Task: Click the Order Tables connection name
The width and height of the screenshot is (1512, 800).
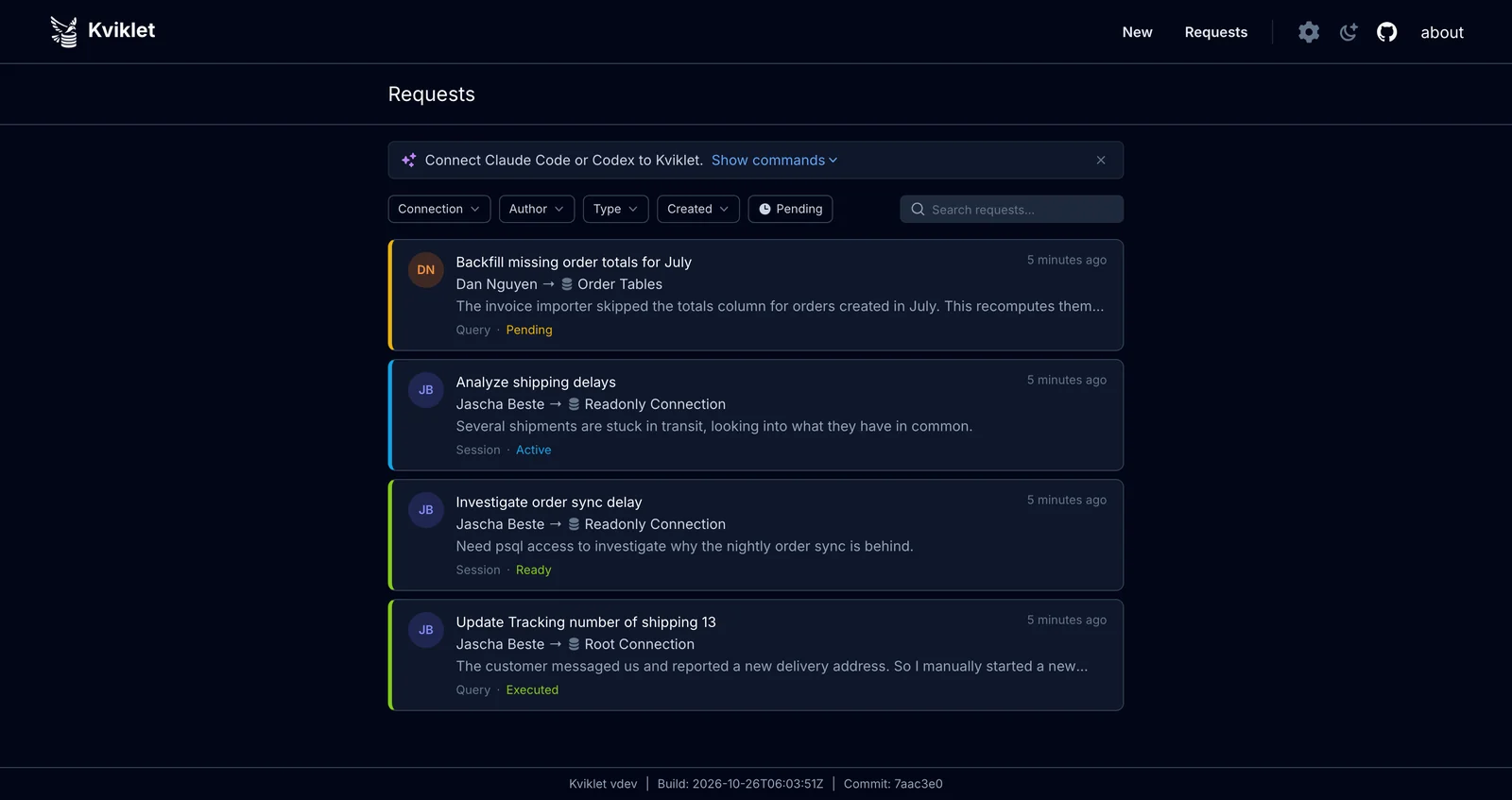Action: coord(620,284)
